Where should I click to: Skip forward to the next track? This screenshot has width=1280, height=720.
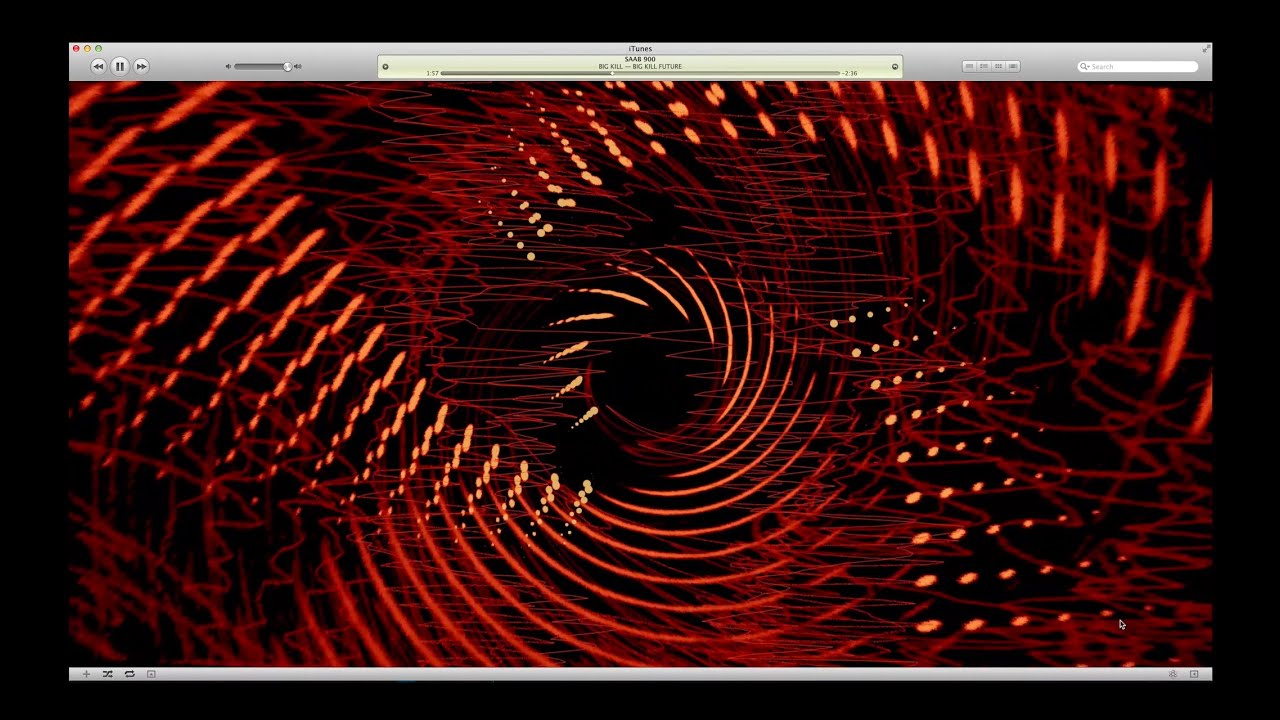(142, 66)
